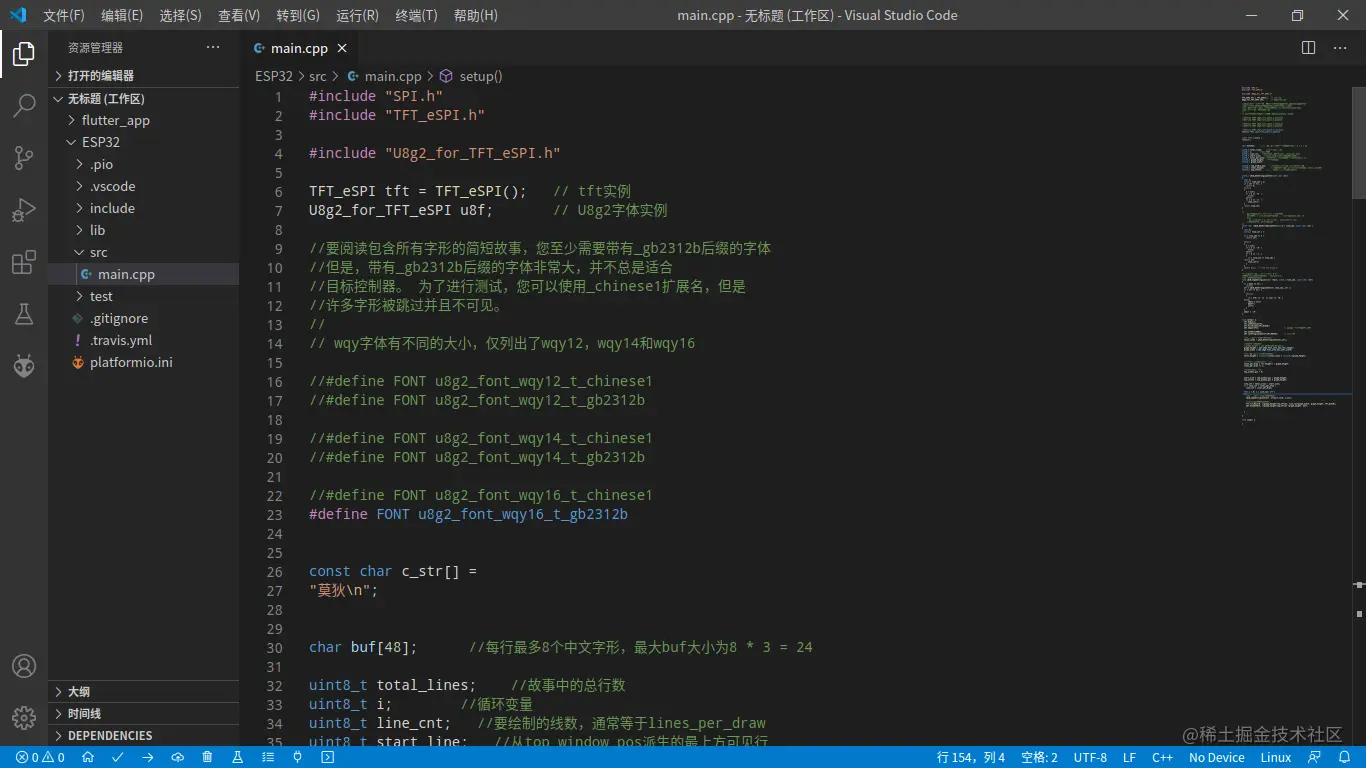Image resolution: width=1366 pixels, height=768 pixels.
Task: Collapse the ESP32 folder
Action: pos(144,142)
